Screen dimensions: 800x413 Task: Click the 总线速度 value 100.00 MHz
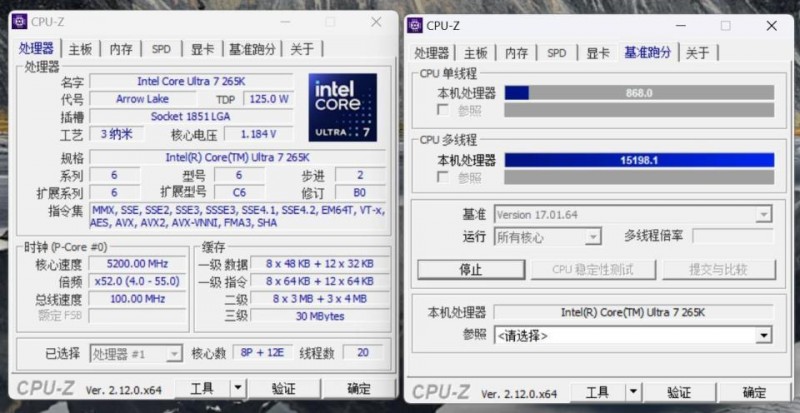[137, 298]
